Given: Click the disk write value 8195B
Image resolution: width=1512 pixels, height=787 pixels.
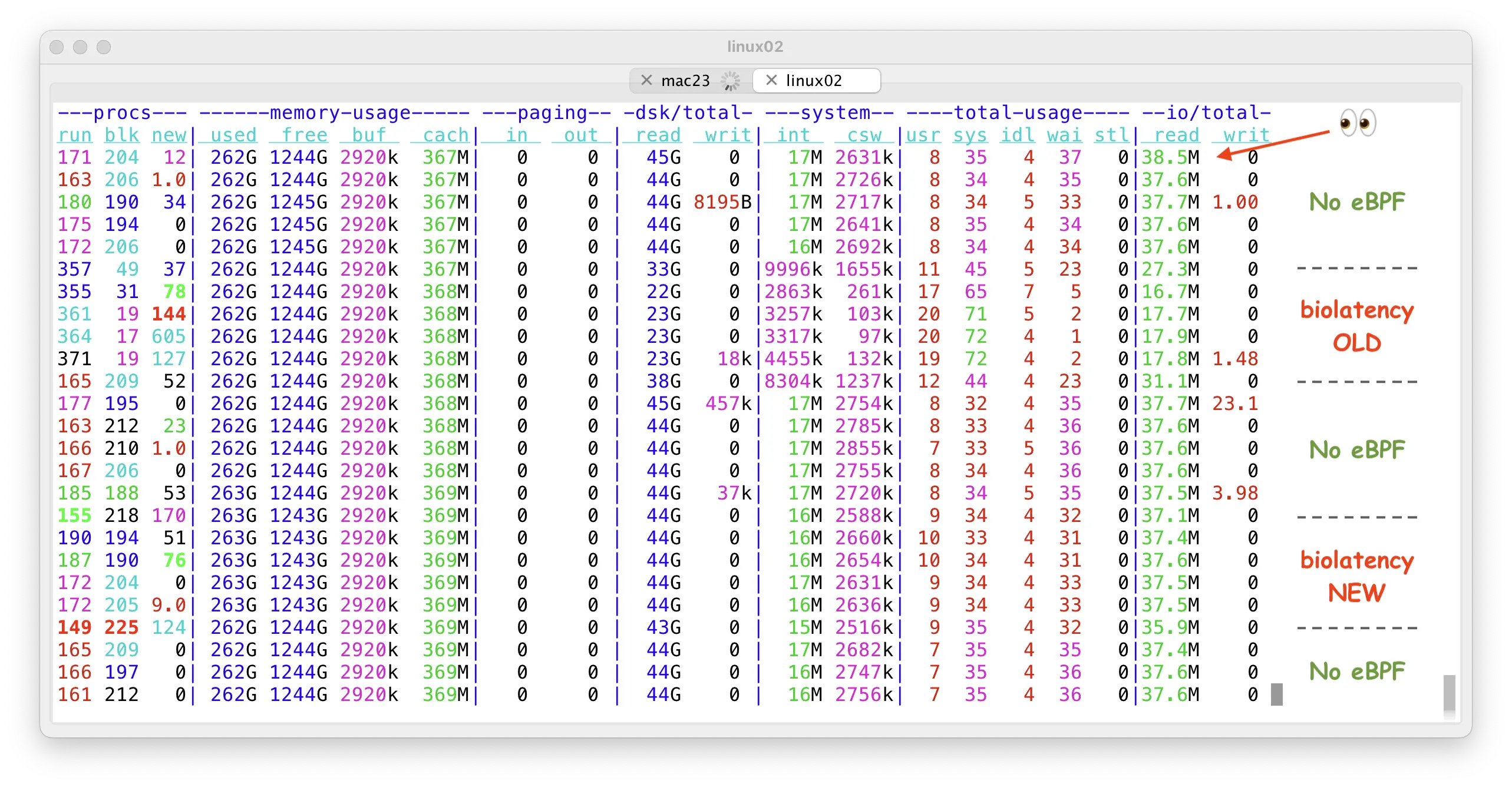Looking at the screenshot, I should click(723, 202).
